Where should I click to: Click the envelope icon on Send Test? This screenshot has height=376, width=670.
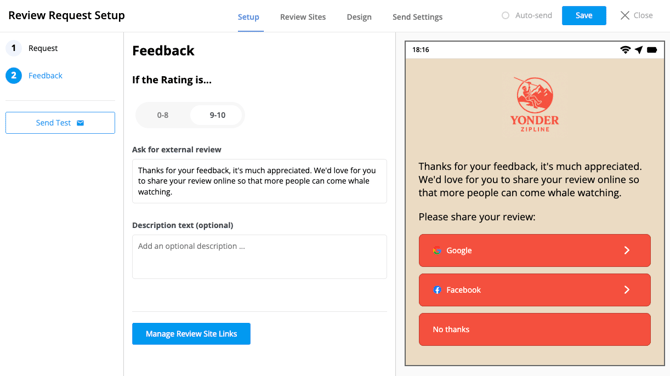point(80,123)
